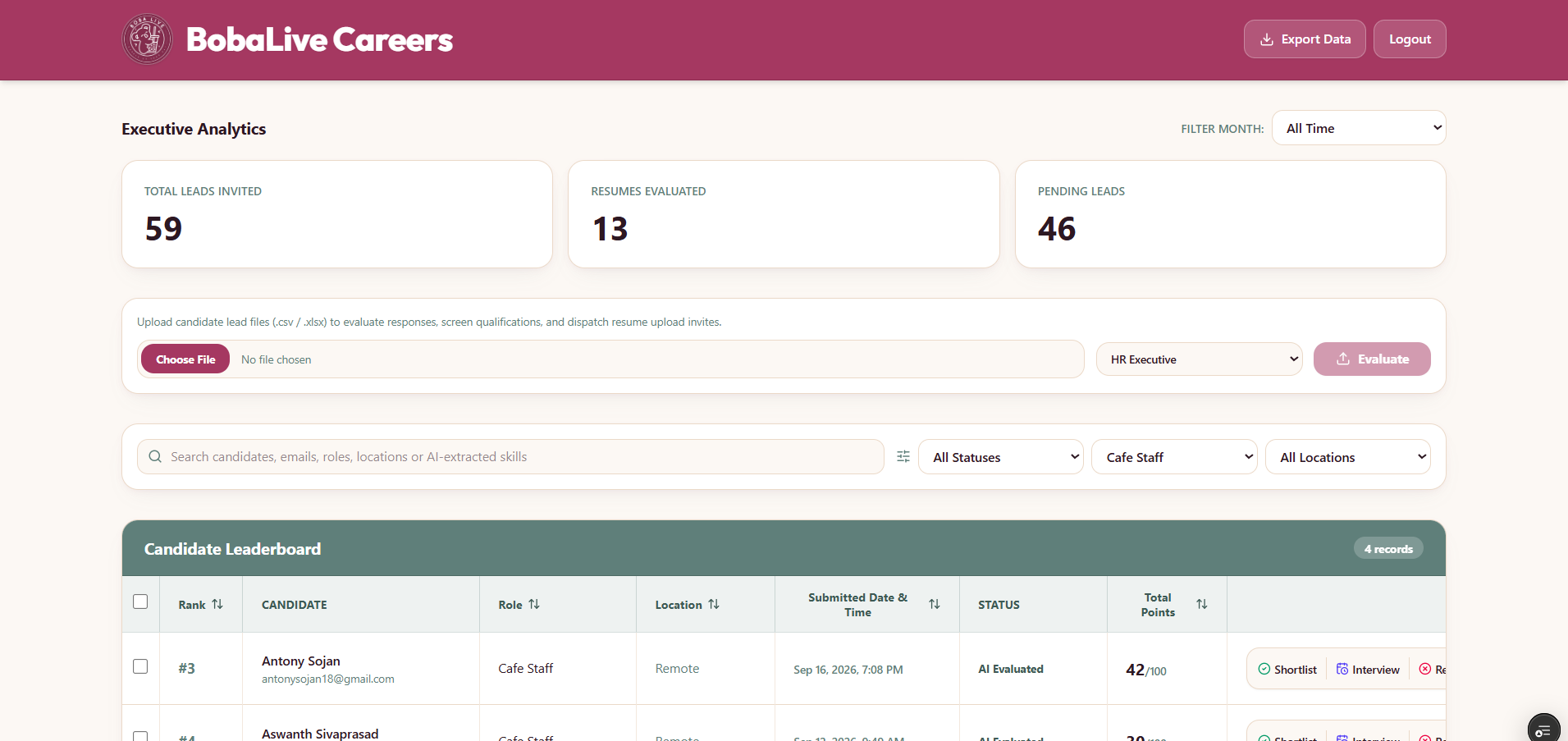Viewport: 1568px width, 741px height.
Task: Click the BobaLive Careers title
Action: [319, 39]
